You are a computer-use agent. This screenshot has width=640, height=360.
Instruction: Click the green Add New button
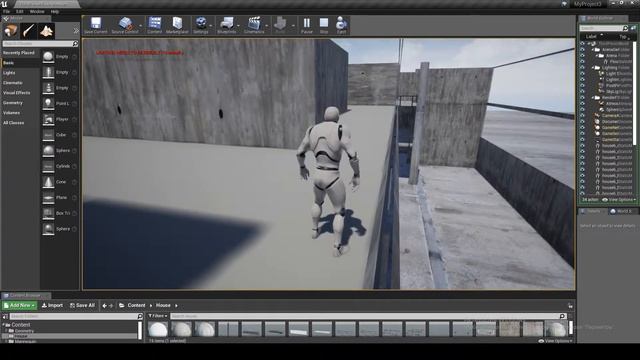[x=19, y=305]
